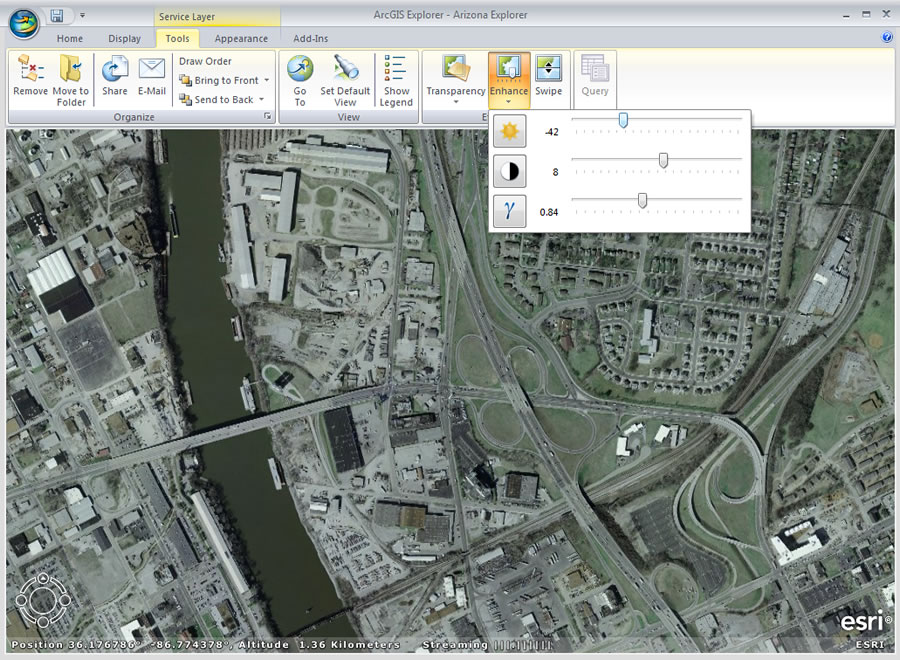The height and width of the screenshot is (660, 900).
Task: Click the brightness sun icon
Action: pyautogui.click(x=510, y=131)
